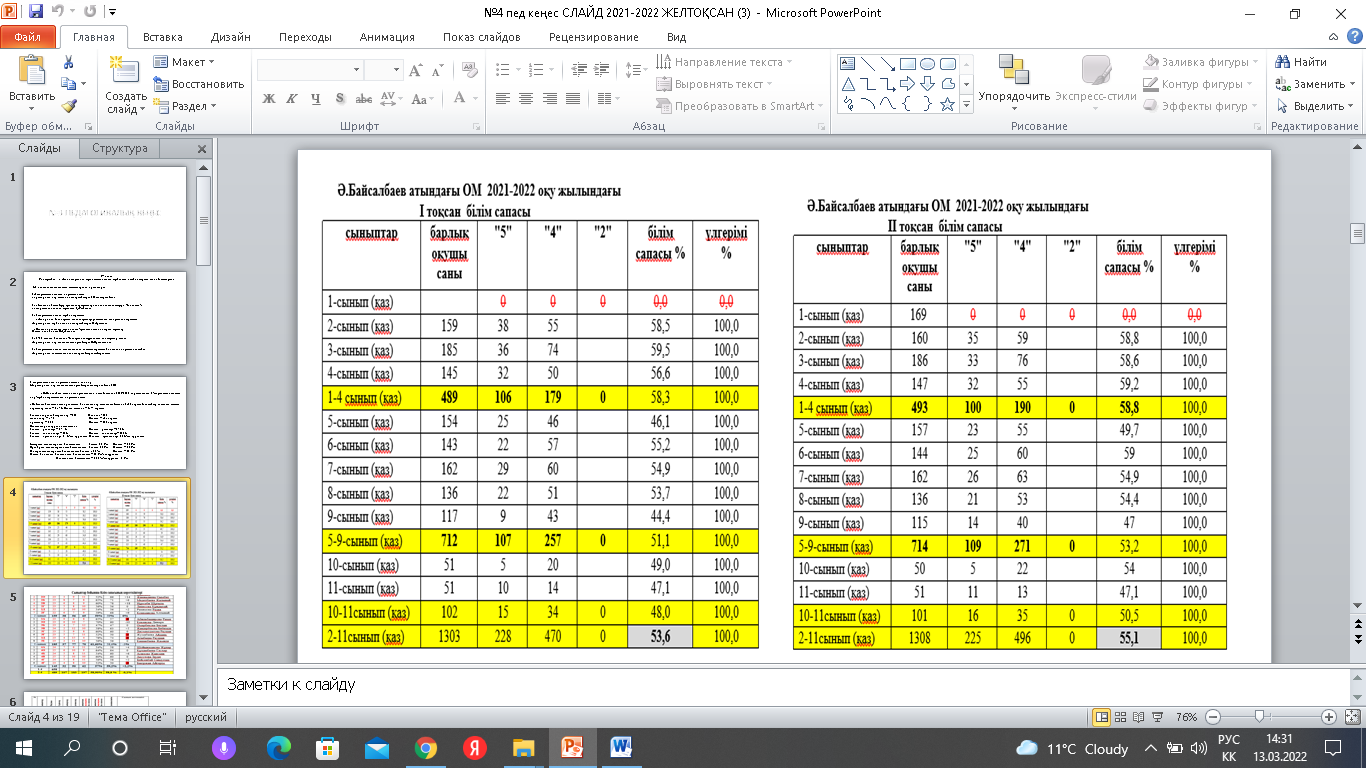Click the Cut scissors icon
The image size is (1366, 768).
(68, 62)
